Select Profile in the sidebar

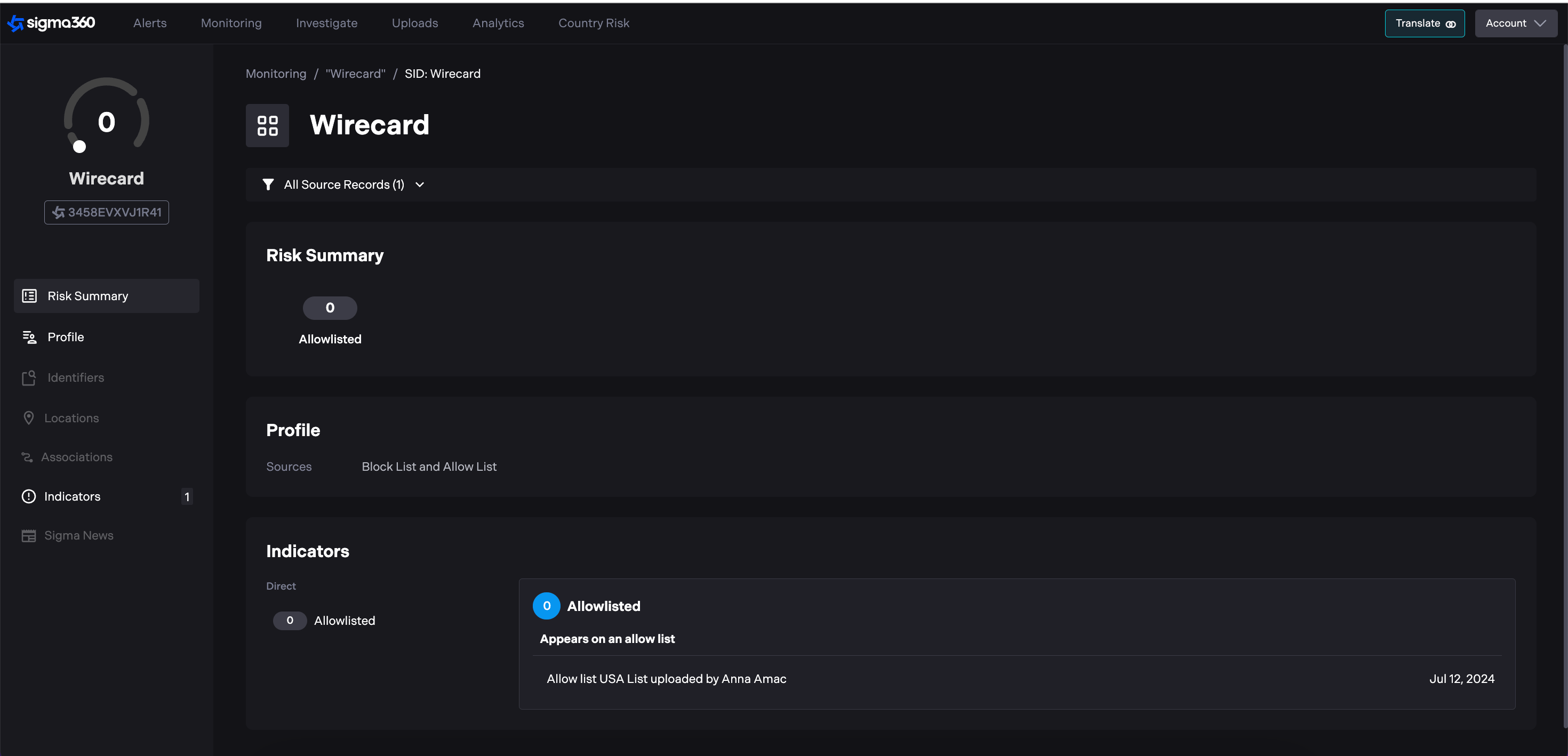click(x=66, y=337)
